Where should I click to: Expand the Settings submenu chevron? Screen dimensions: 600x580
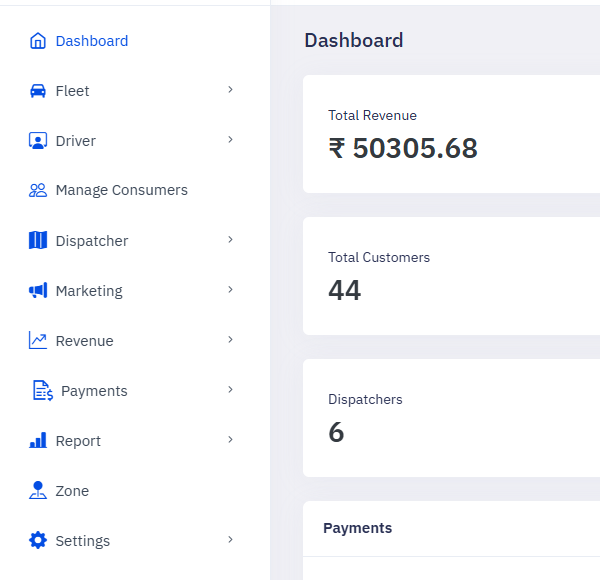click(x=230, y=539)
